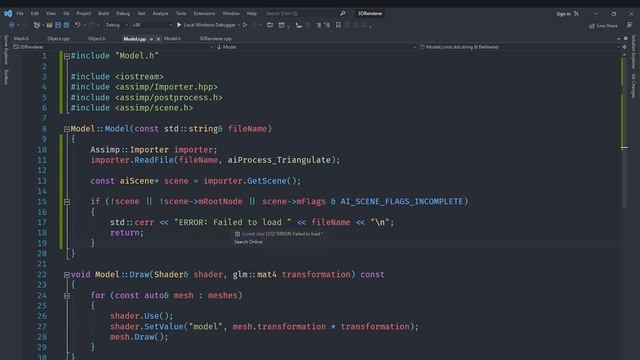
Task: Click Sign in link
Action: pyautogui.click(x=563, y=14)
